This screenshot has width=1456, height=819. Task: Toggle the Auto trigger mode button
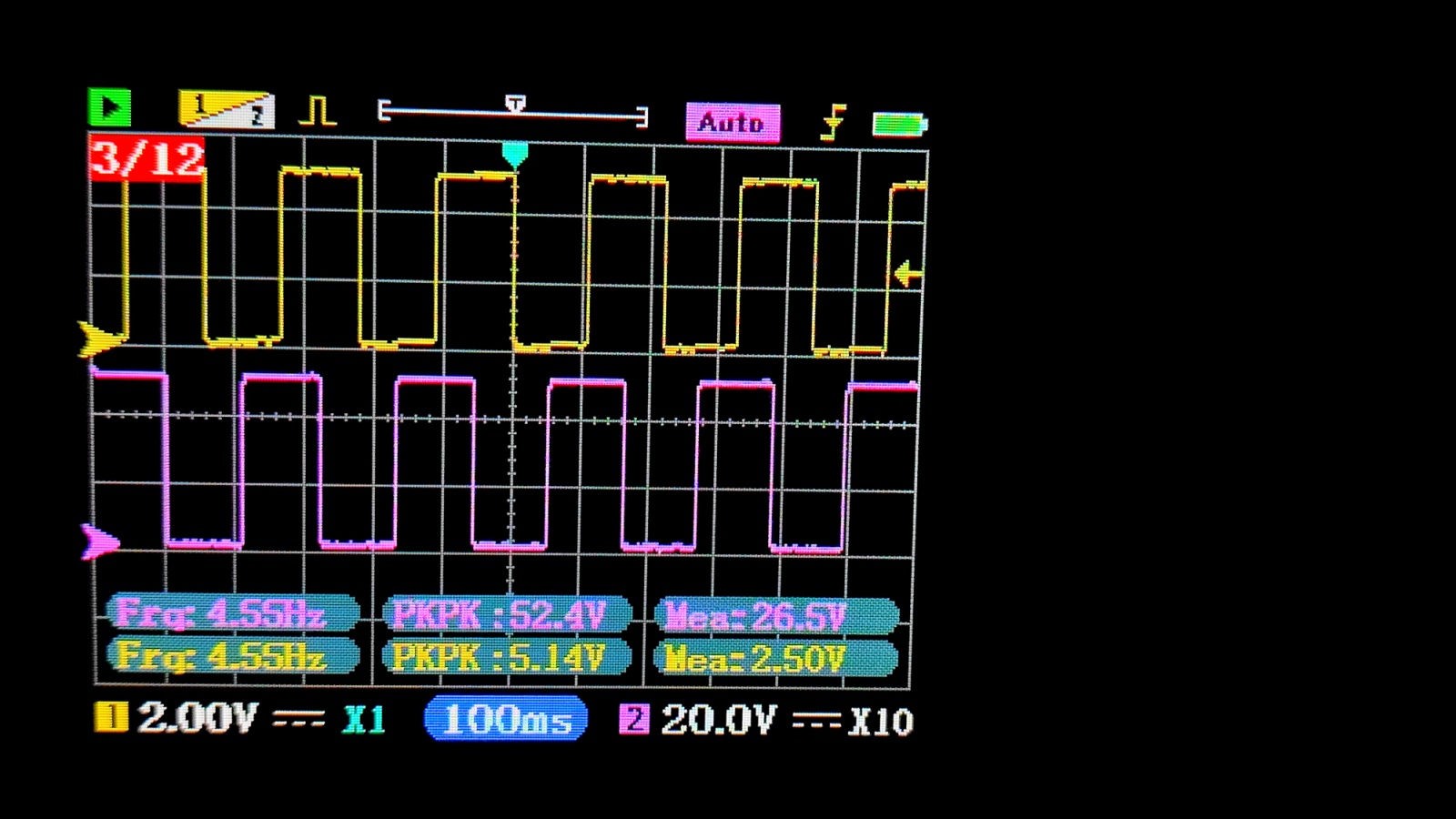click(x=733, y=122)
